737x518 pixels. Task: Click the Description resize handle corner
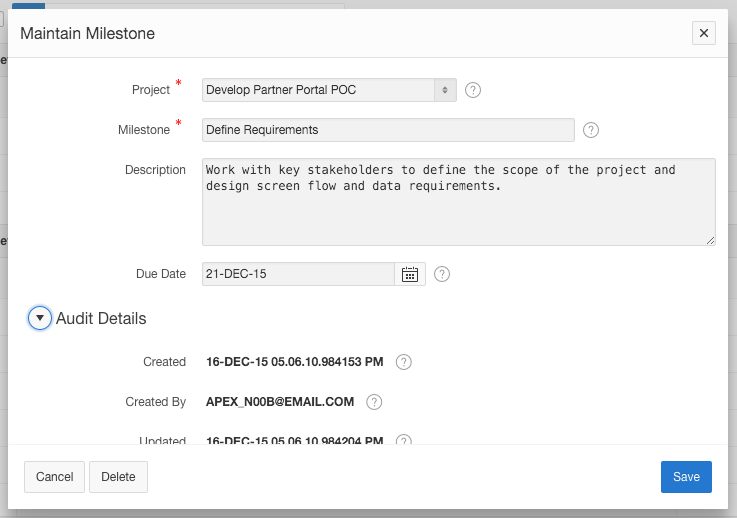tap(711, 240)
